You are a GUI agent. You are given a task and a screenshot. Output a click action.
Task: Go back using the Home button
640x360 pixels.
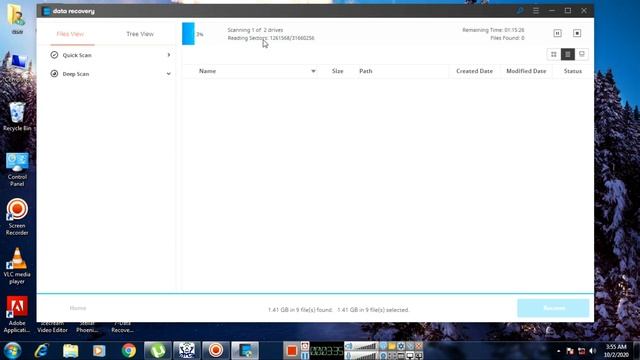[78, 308]
